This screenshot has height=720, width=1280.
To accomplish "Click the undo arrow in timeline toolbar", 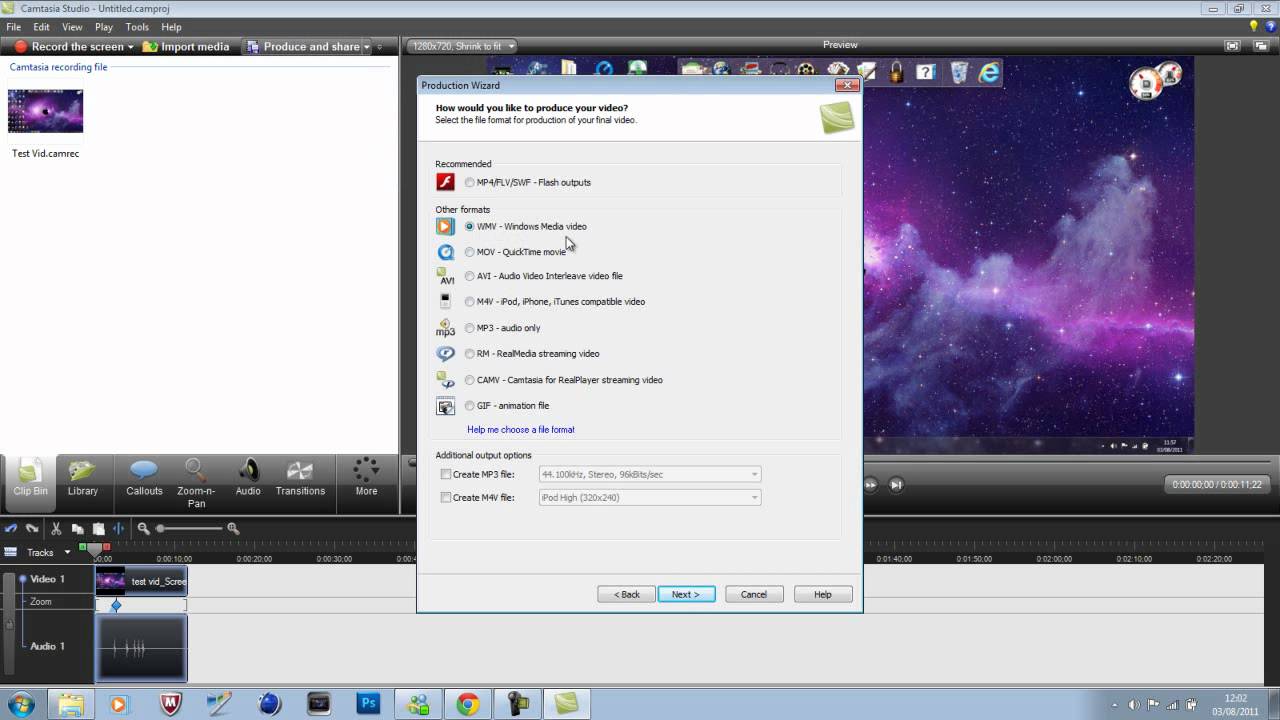I will tap(11, 528).
